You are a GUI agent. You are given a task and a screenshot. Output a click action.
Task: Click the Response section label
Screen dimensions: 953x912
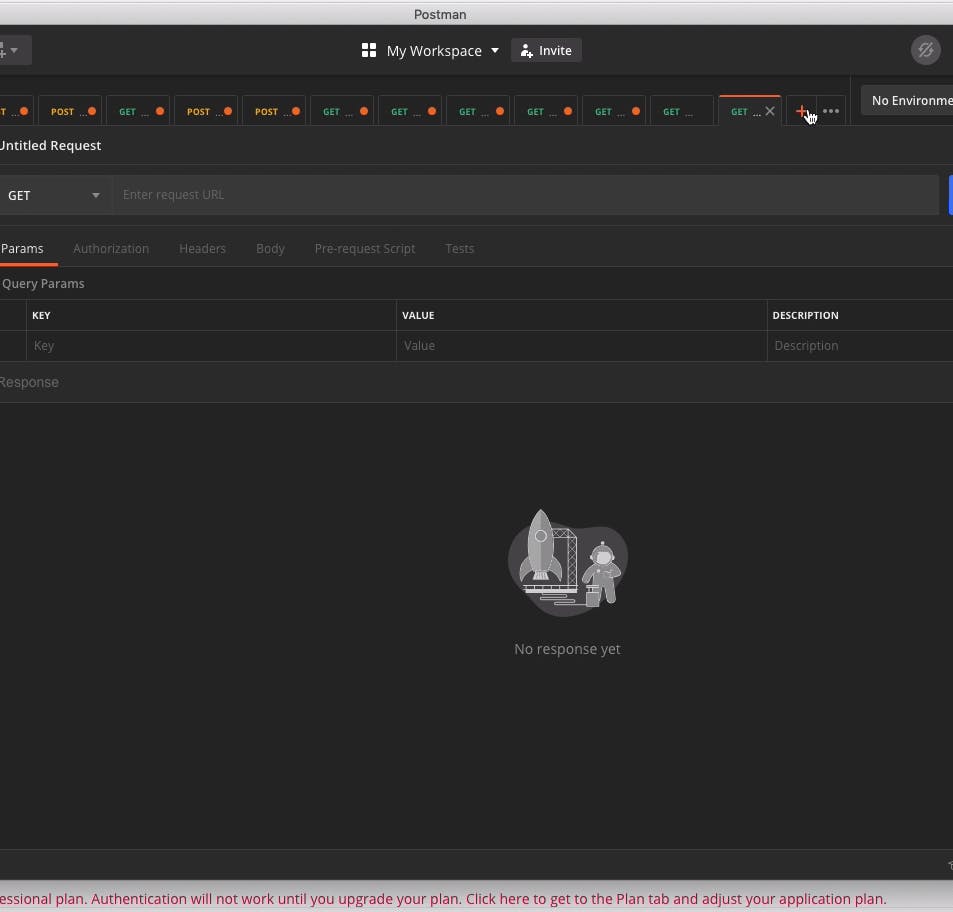(x=29, y=382)
